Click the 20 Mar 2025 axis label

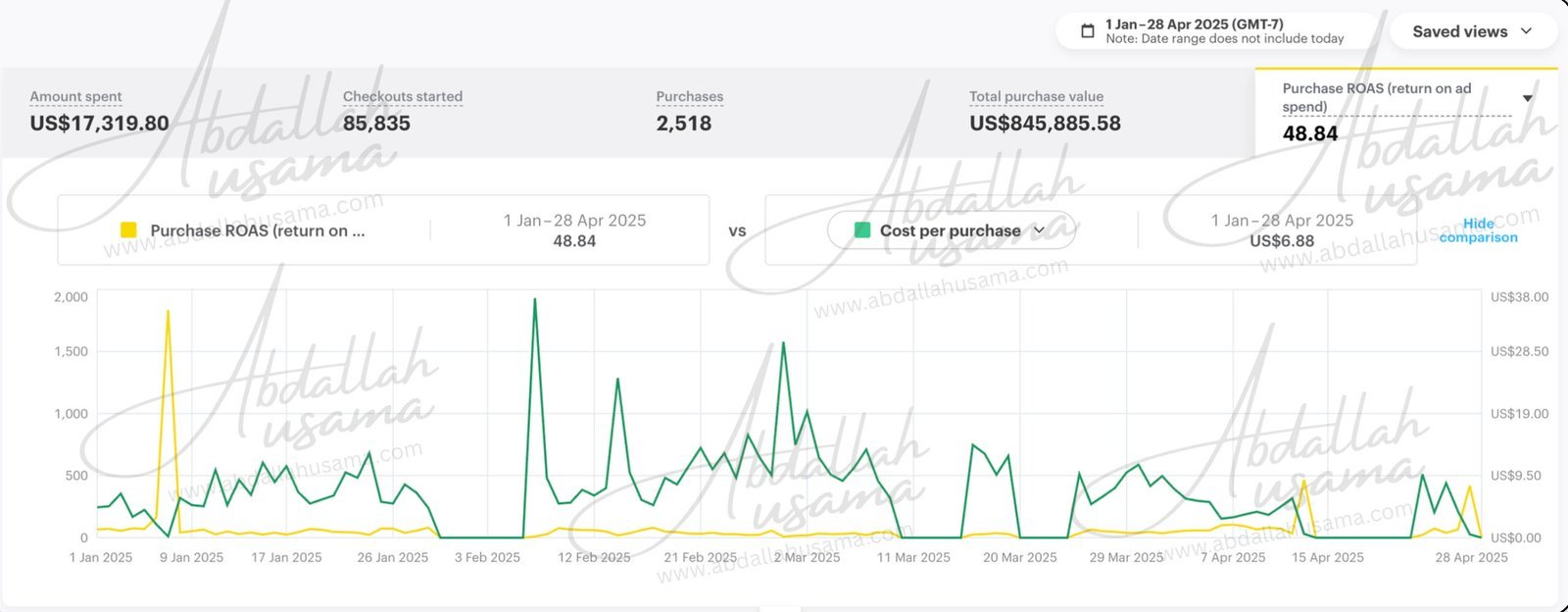tap(1020, 557)
